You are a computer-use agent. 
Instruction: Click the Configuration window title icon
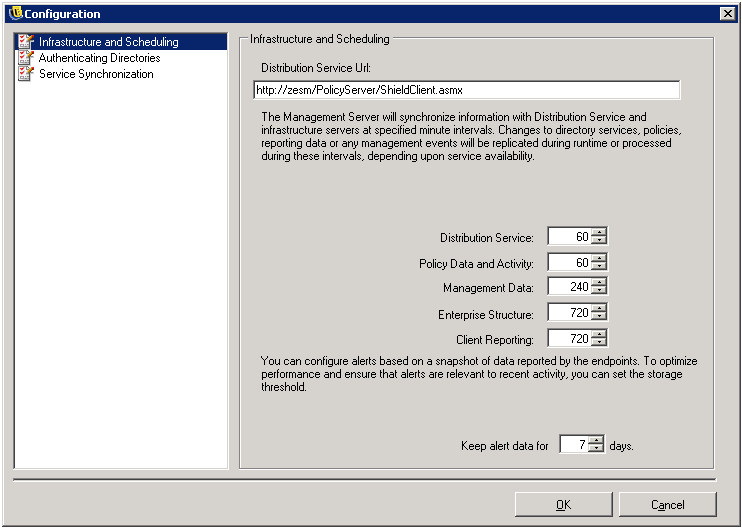(x=16, y=14)
